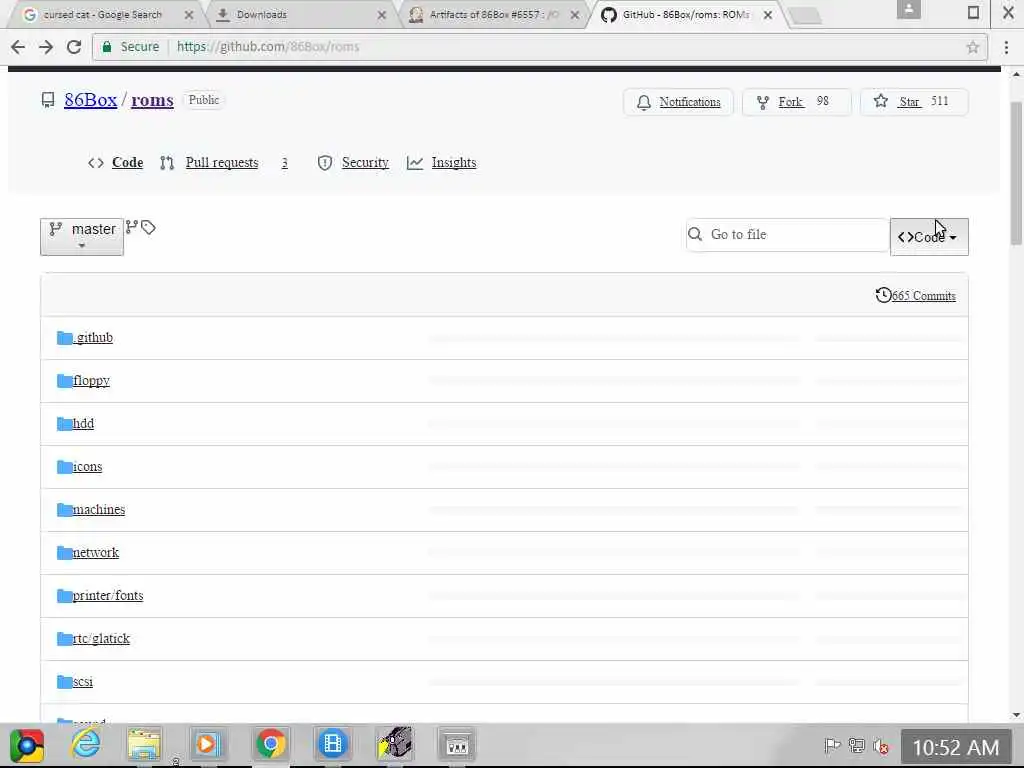Click the secure padlock icon

(107, 46)
